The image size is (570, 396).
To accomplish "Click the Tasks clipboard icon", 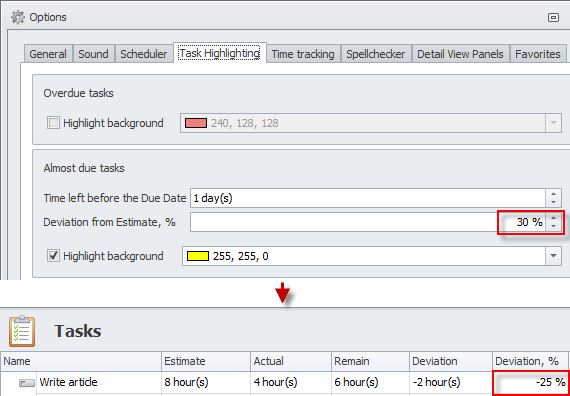I will click(x=22, y=331).
